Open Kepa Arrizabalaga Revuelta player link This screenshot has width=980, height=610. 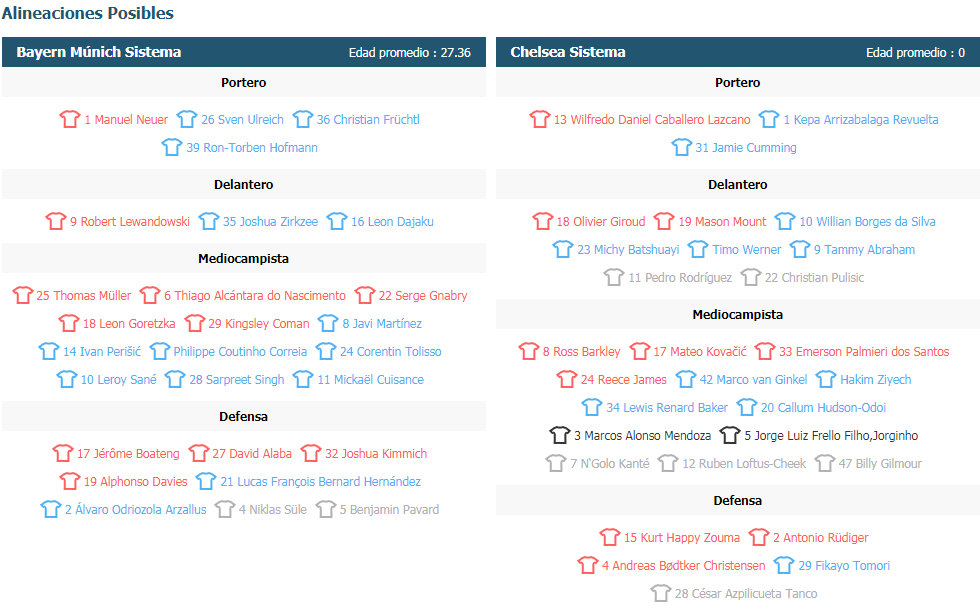click(861, 119)
